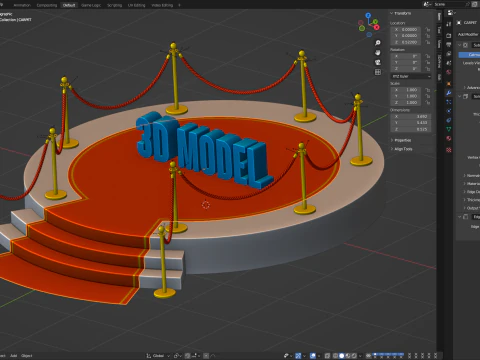480x360 pixels.
Task: Toggle orthographic perspective grid icon
Action: [378, 72]
